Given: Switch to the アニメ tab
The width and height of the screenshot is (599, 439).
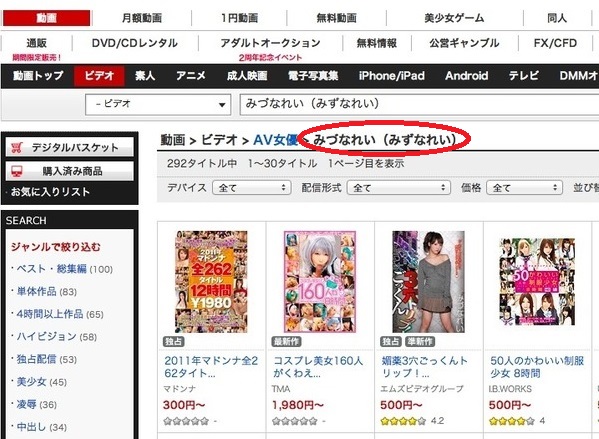Looking at the screenshot, I should 191,76.
